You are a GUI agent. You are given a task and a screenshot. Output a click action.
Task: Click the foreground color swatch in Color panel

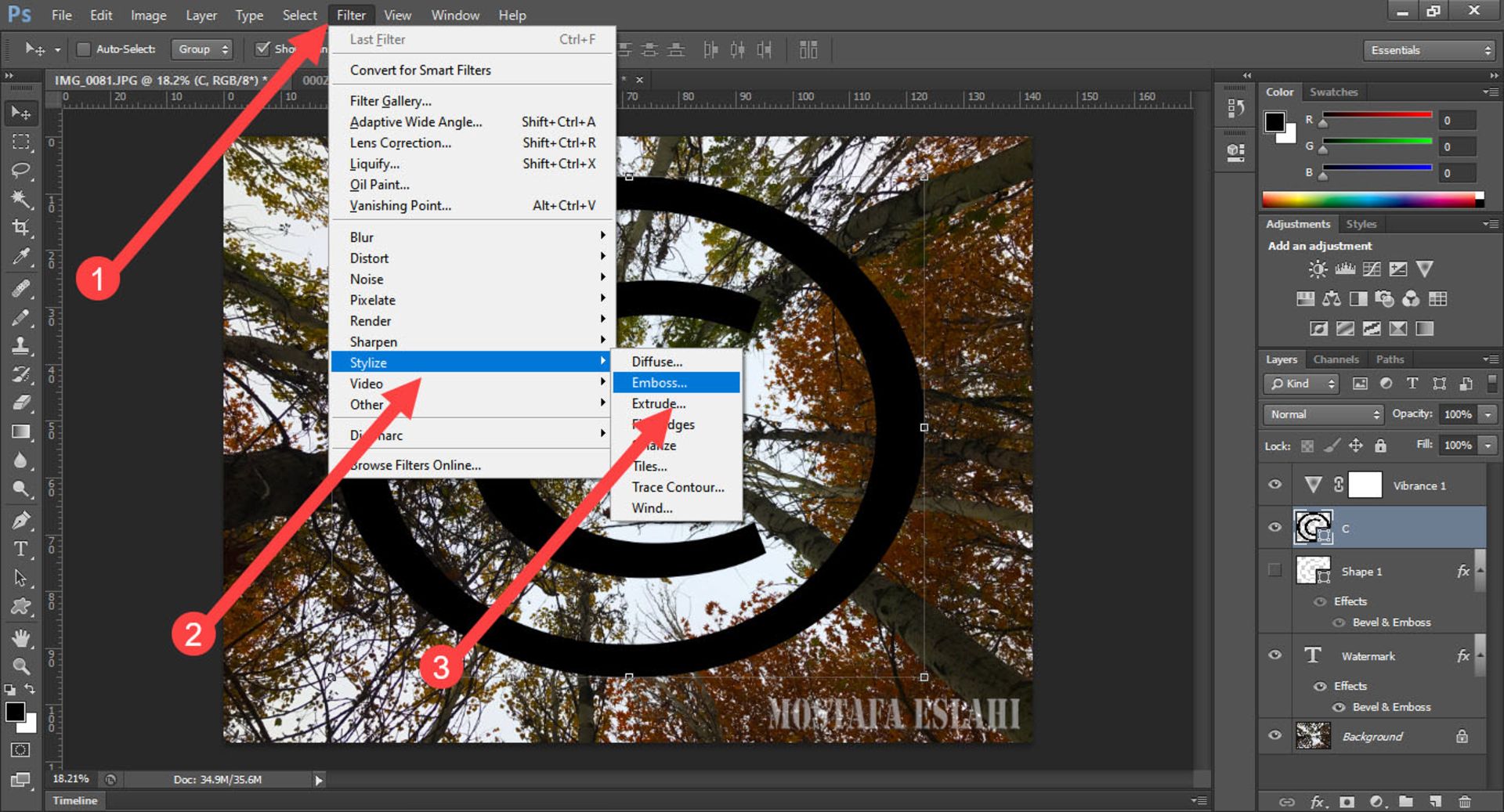tap(1274, 122)
